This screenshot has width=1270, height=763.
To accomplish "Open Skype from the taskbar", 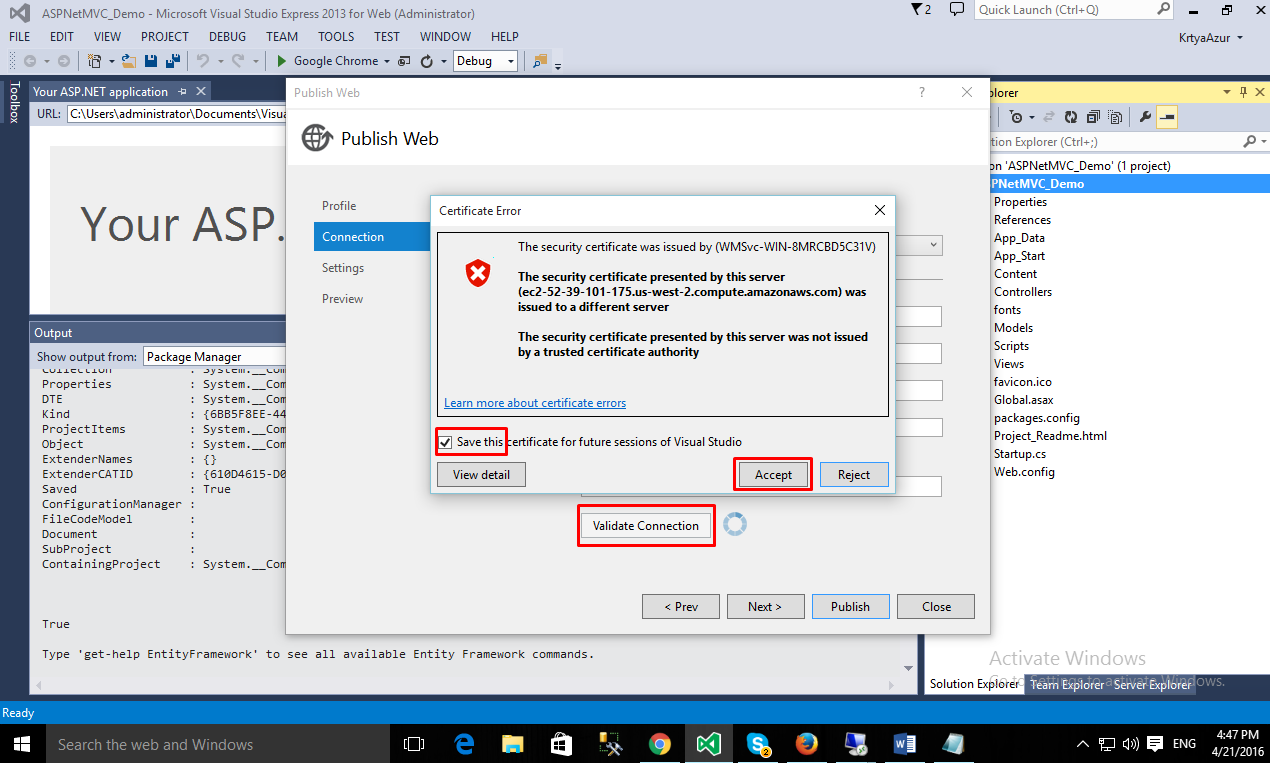I will click(757, 744).
